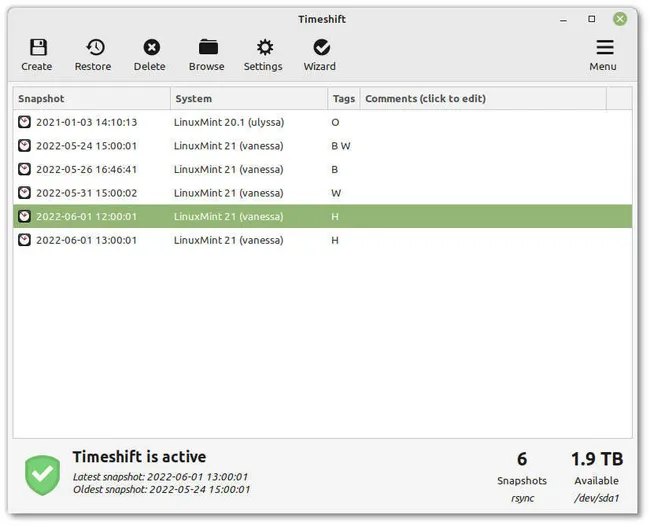The image size is (650, 526).
Task: Click the green shield status icon
Action: [42, 475]
